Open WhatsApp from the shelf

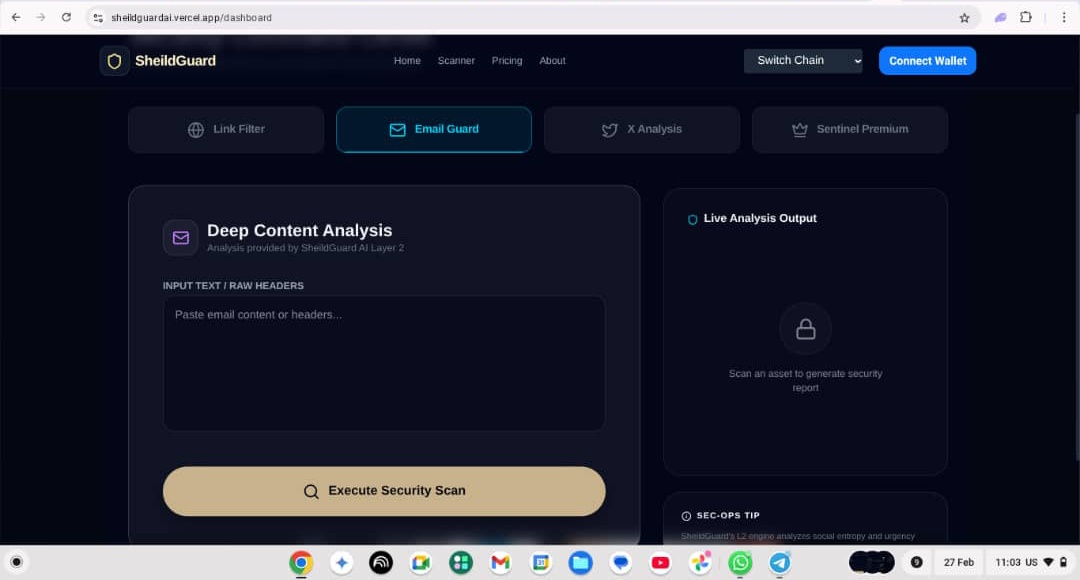740,563
